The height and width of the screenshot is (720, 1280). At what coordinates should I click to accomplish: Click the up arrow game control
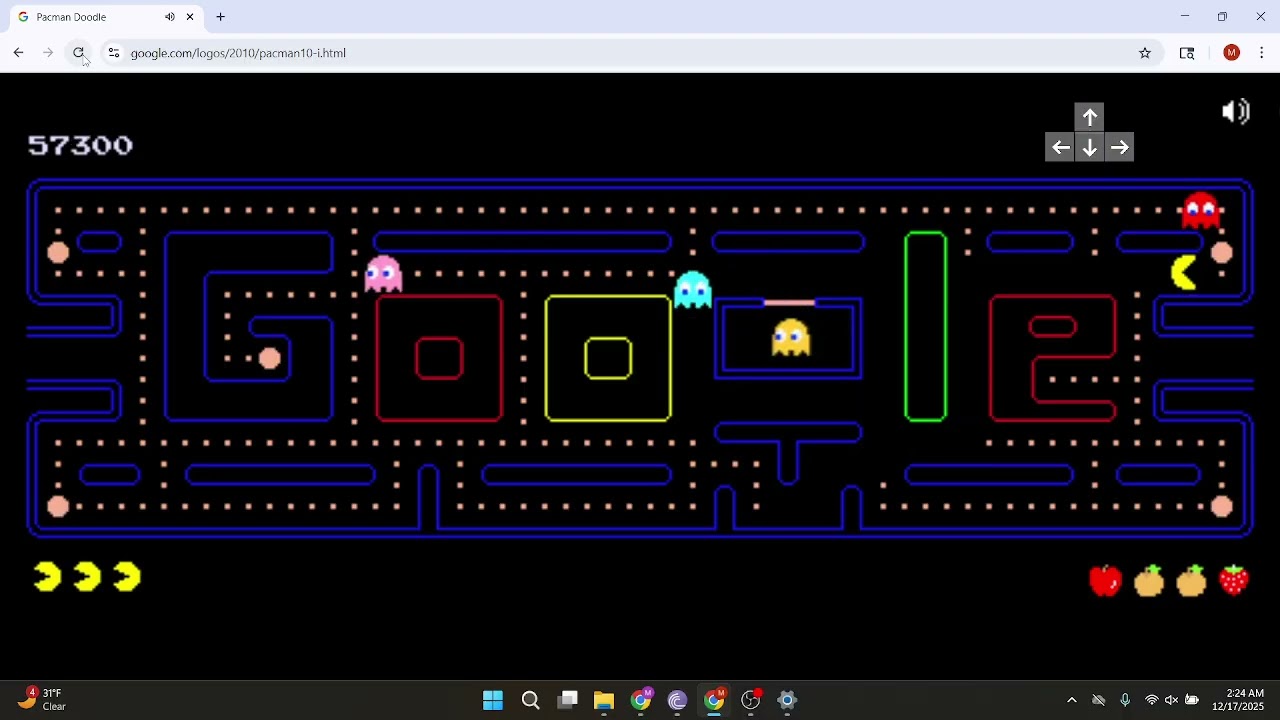[x=1090, y=117]
